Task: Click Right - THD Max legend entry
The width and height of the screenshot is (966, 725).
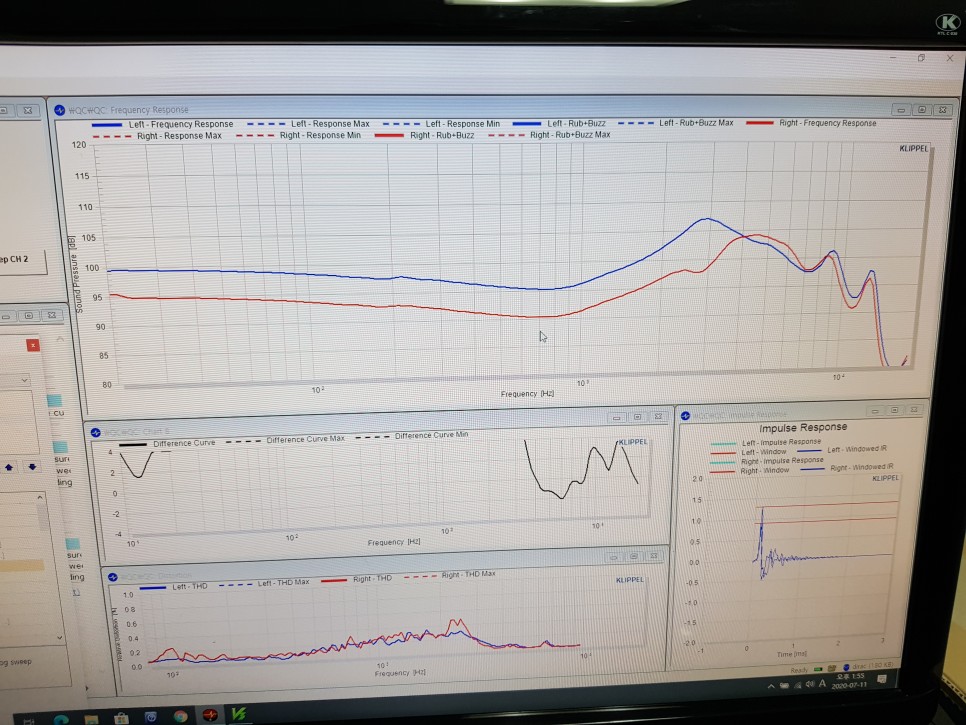Action: [x=450, y=575]
